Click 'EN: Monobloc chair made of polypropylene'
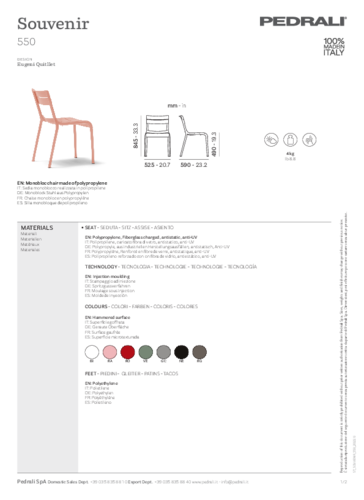This screenshot has height=500, width=364. pyautogui.click(x=62, y=183)
